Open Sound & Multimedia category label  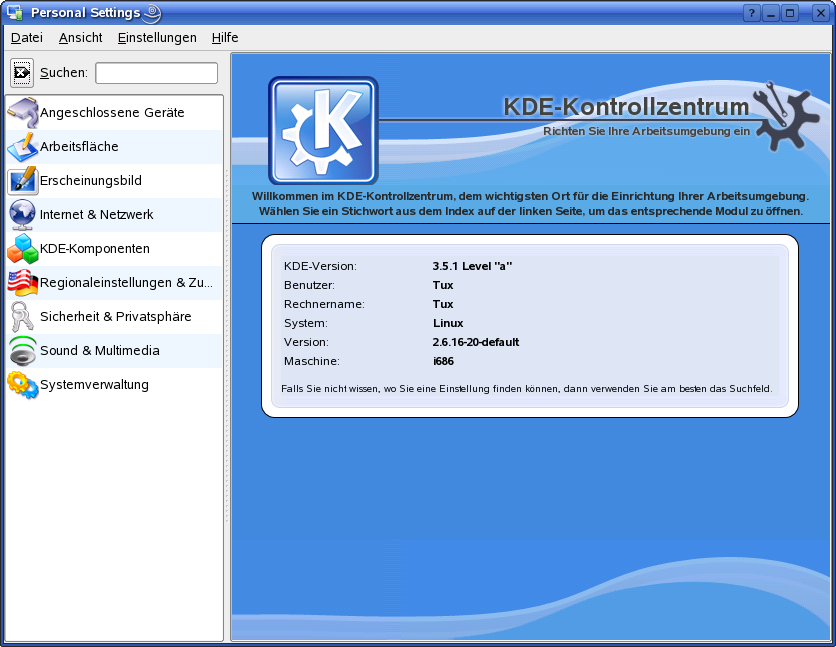(x=100, y=351)
